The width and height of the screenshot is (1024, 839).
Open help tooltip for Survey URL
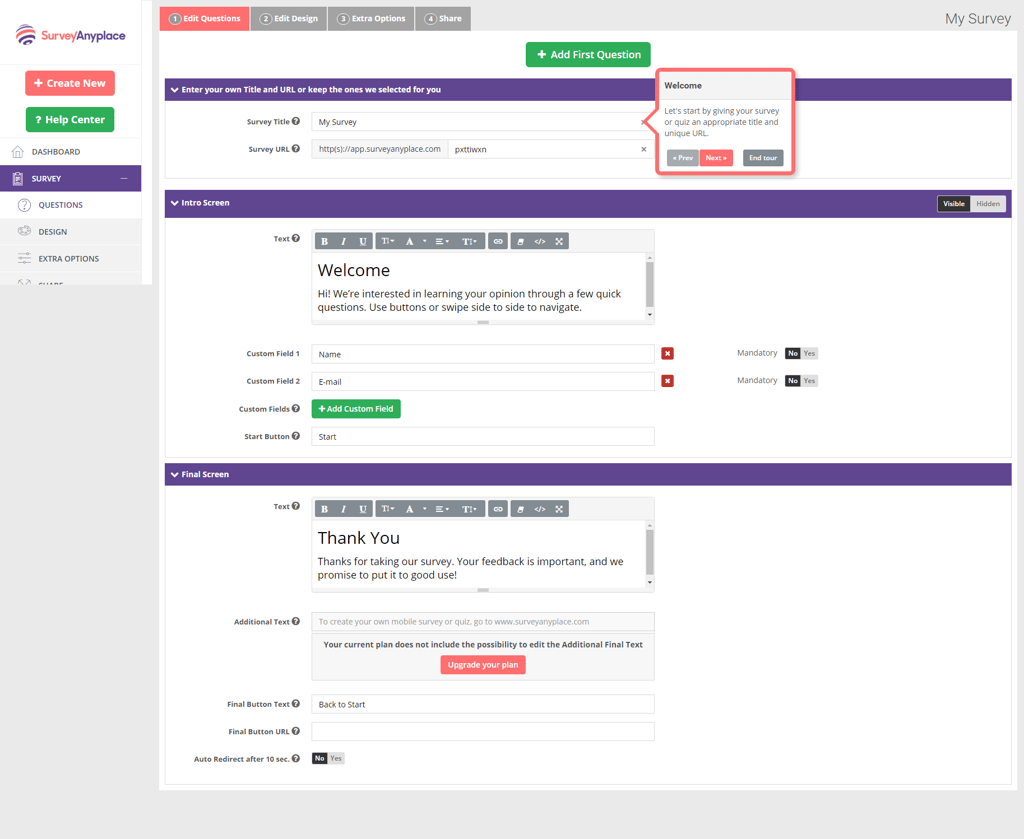pyautogui.click(x=296, y=149)
